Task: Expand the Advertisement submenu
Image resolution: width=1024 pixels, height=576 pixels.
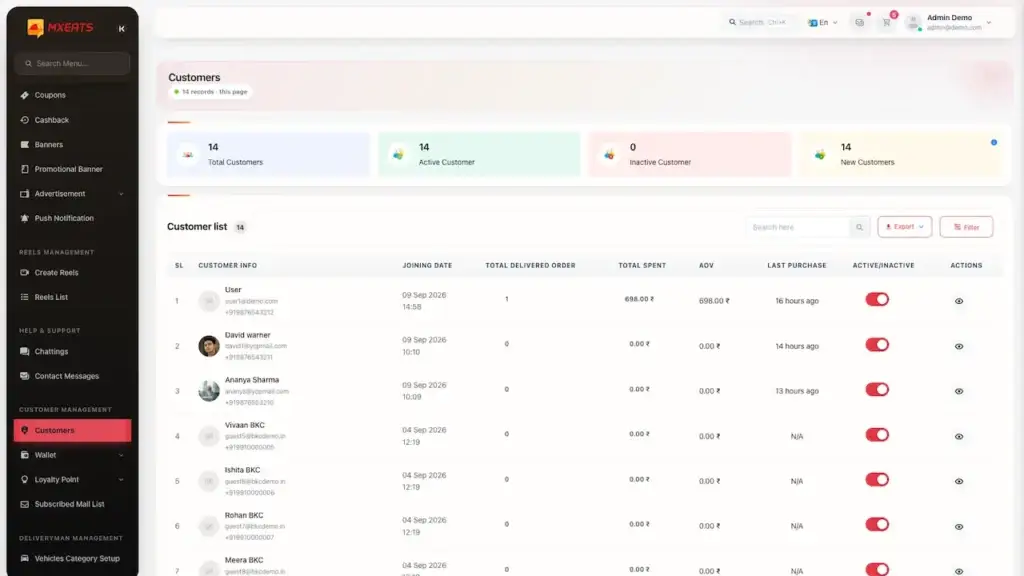Action: point(121,194)
